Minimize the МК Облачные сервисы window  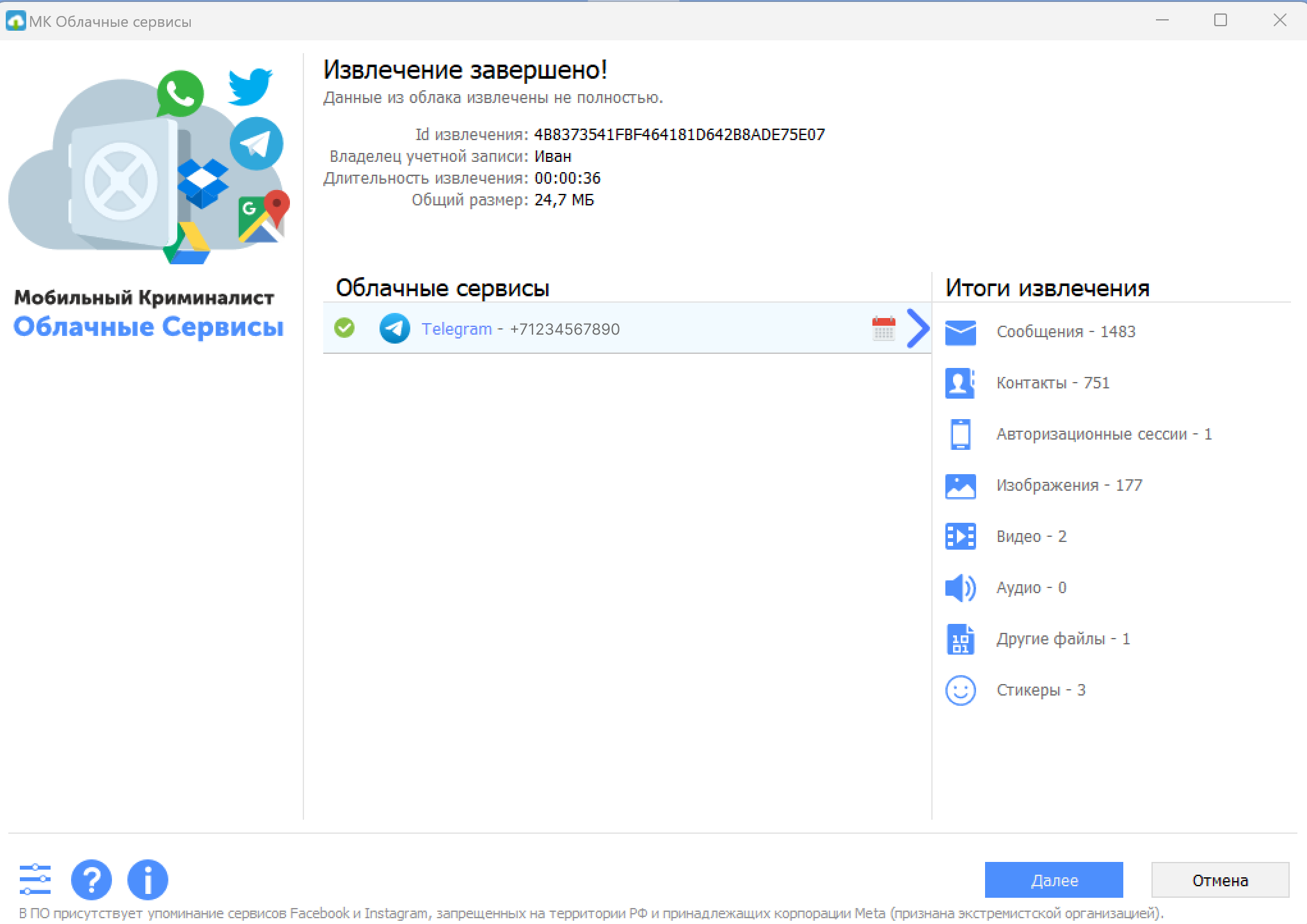[1162, 20]
